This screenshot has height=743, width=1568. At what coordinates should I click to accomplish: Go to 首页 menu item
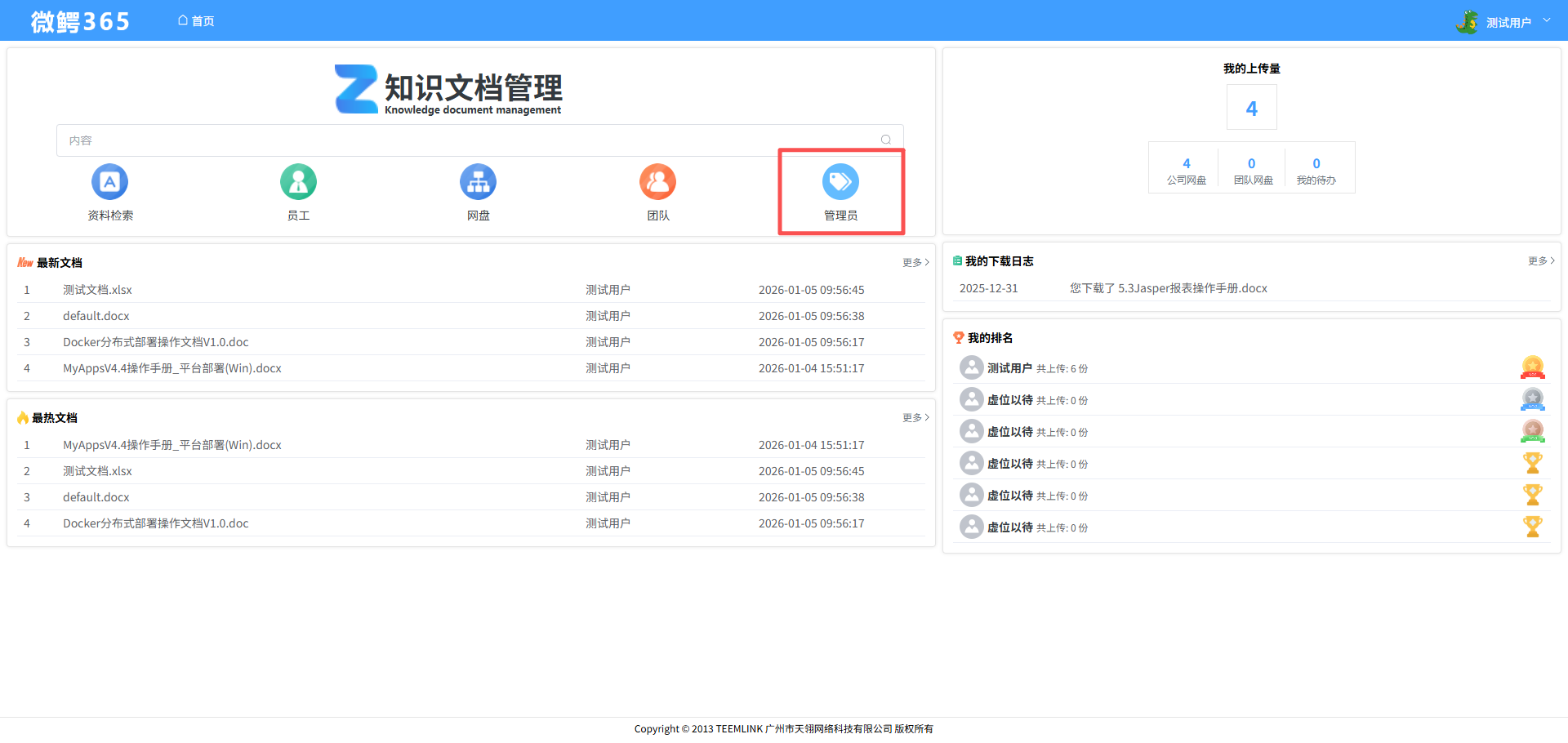196,20
